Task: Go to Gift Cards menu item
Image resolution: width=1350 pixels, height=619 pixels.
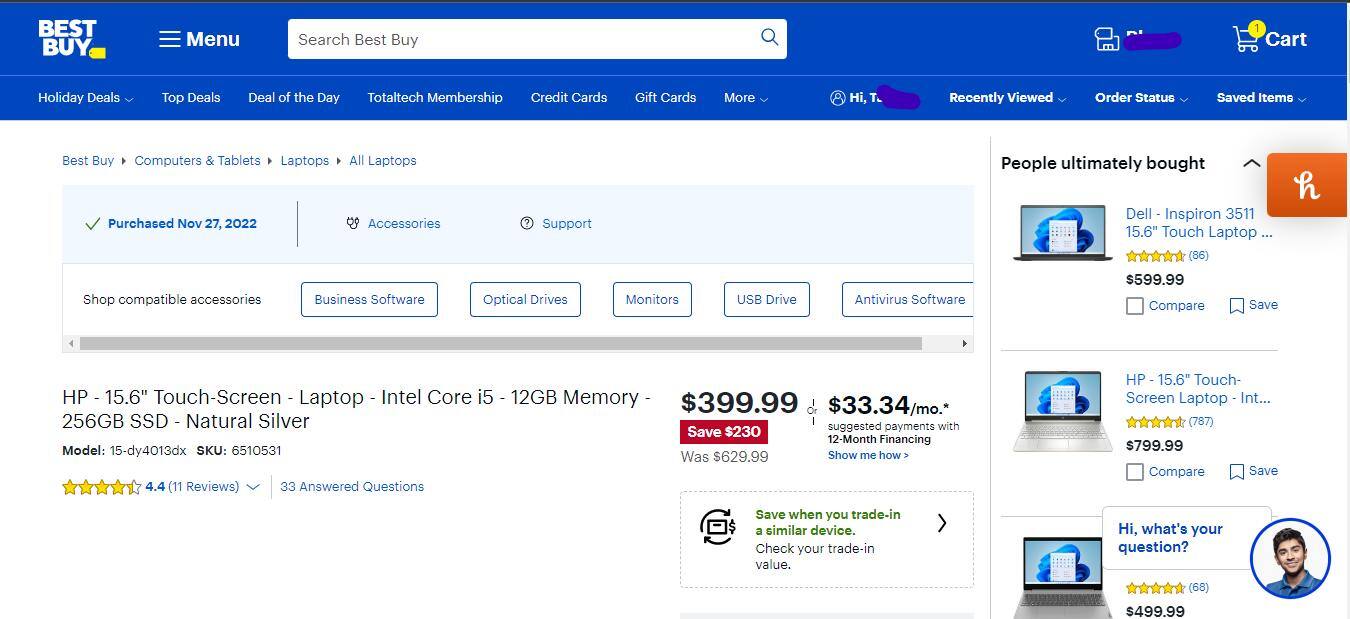Action: point(665,98)
